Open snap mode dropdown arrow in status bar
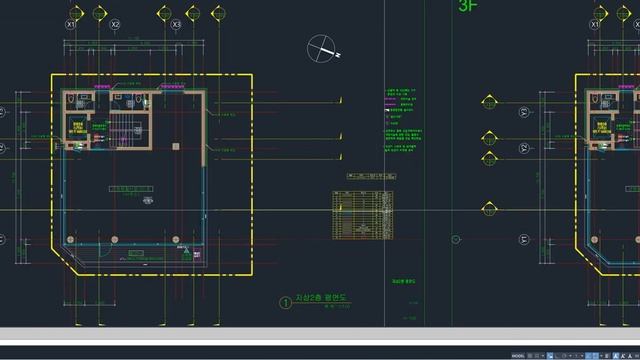 click(x=543, y=356)
